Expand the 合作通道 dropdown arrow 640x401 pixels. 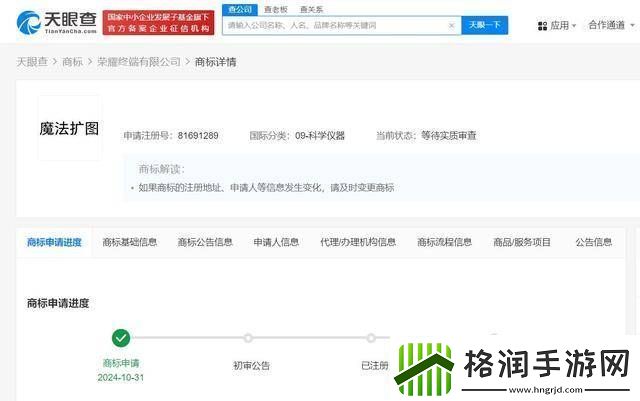(632, 25)
